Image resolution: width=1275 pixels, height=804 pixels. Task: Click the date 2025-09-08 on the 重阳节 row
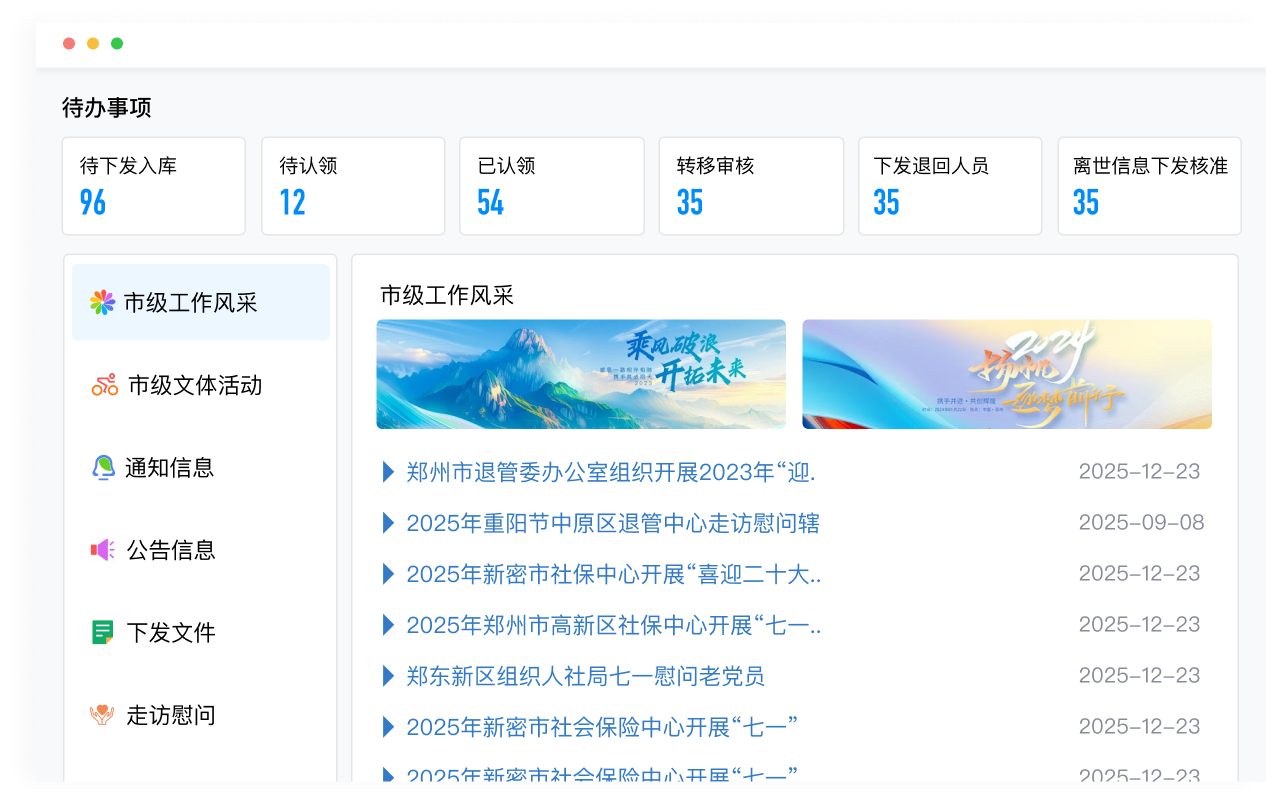[x=1141, y=522]
